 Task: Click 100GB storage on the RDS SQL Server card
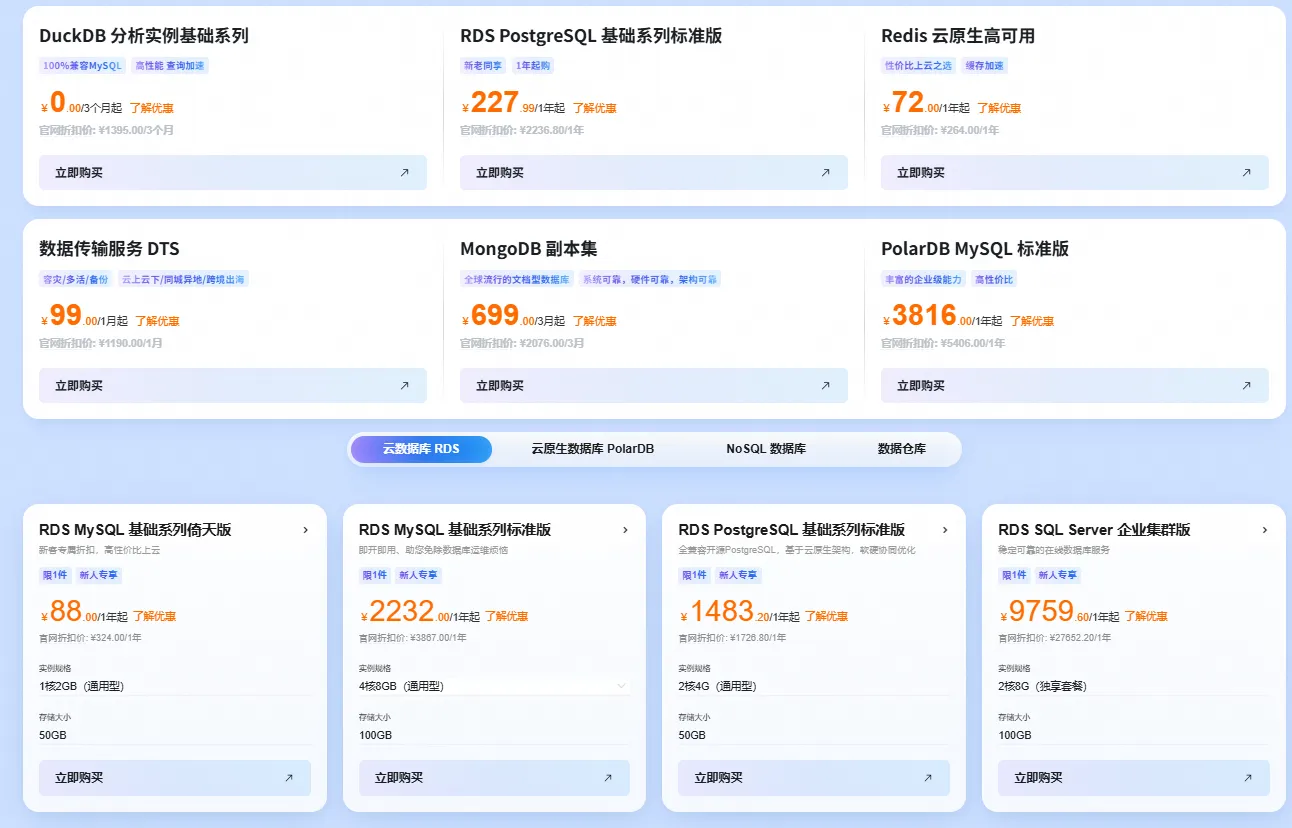1015,735
